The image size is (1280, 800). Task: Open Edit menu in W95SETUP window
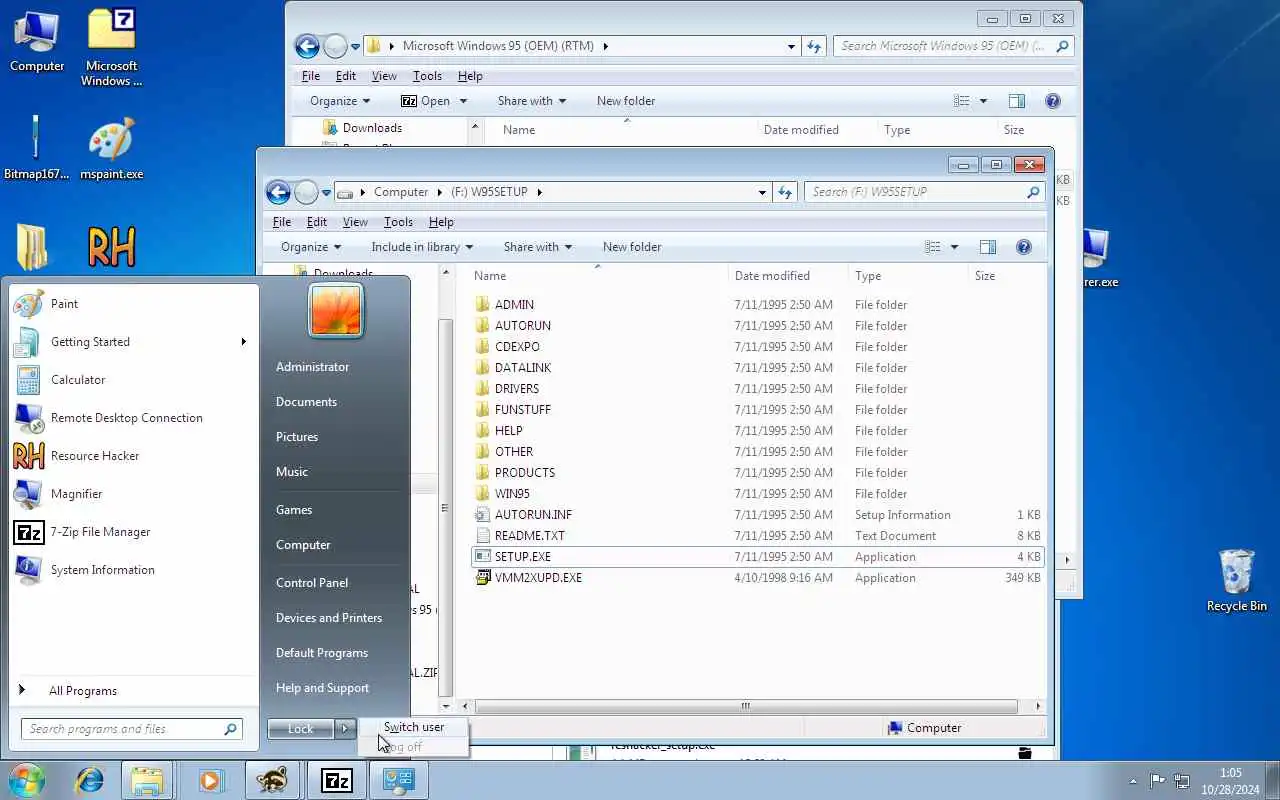coord(317,222)
